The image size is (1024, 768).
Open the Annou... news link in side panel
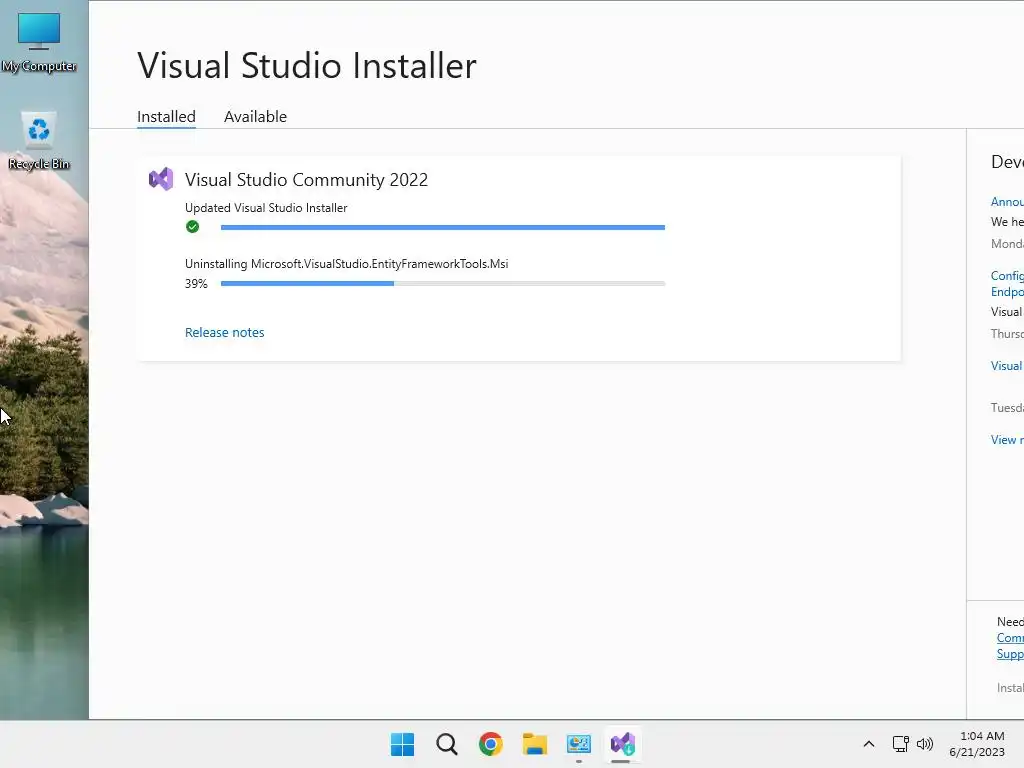[1007, 202]
